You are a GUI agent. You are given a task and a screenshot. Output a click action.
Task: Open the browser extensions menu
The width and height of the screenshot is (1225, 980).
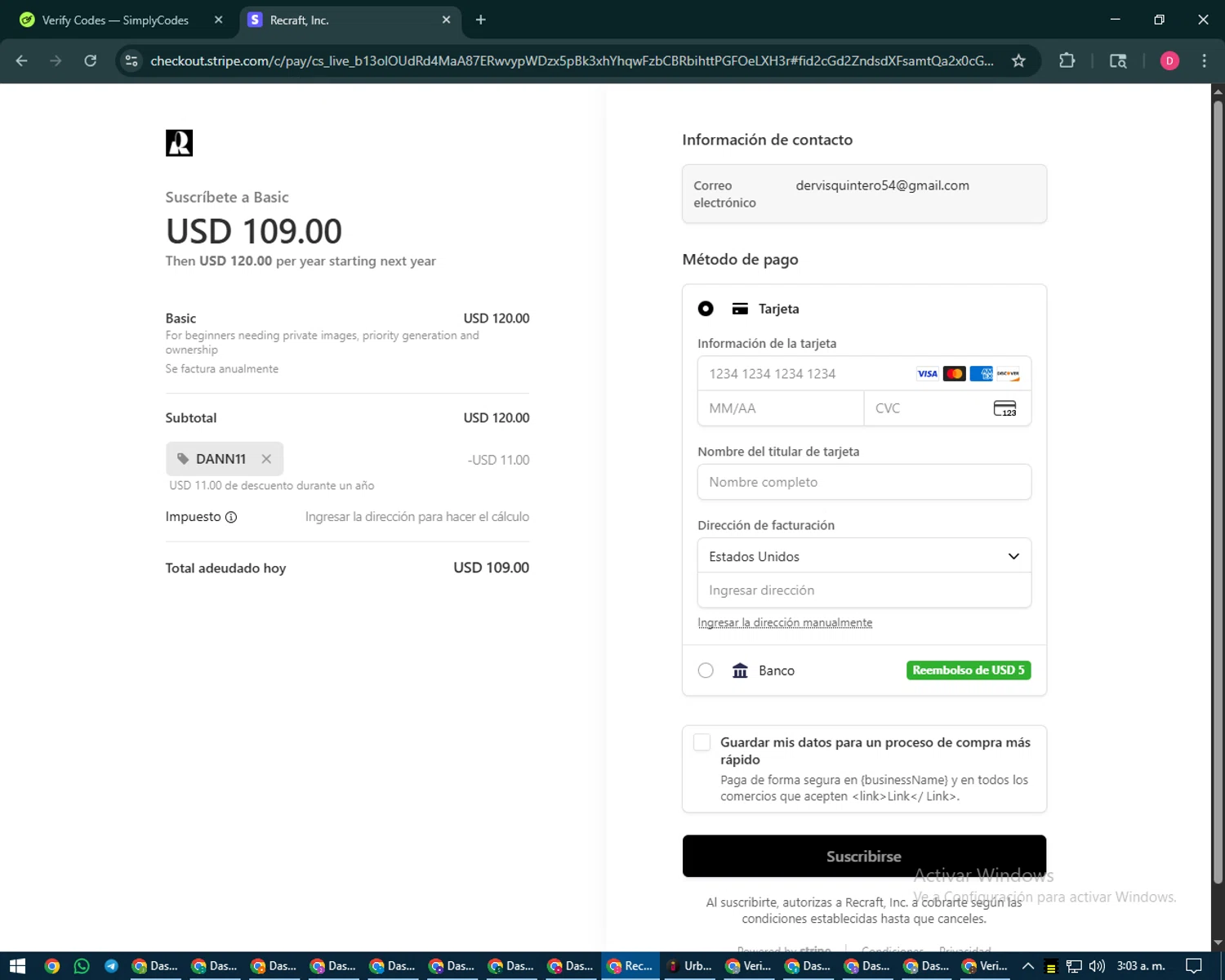pos(1067,60)
